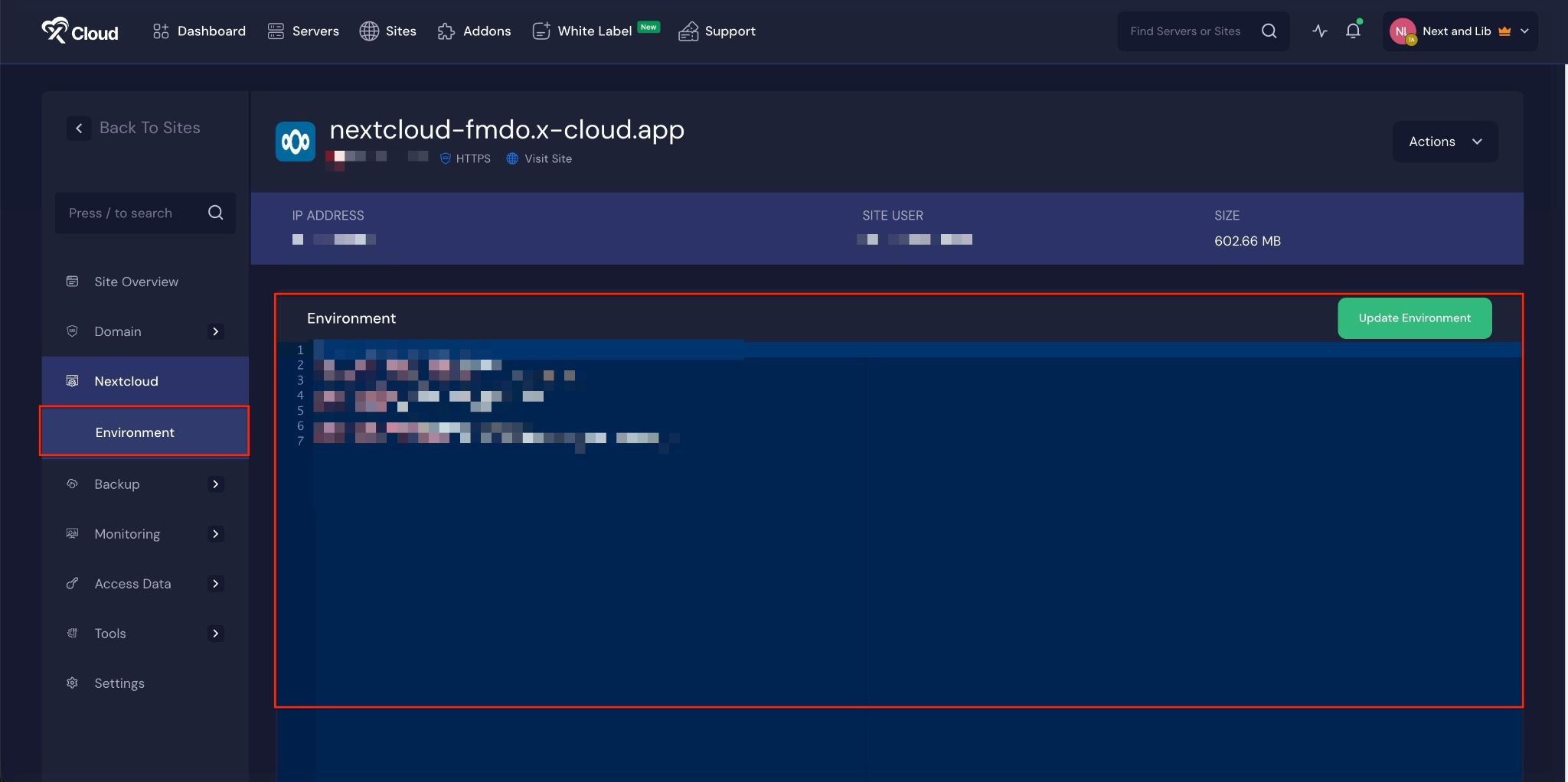Expand the Backup section
This screenshot has height=782, width=1568.
click(x=216, y=484)
